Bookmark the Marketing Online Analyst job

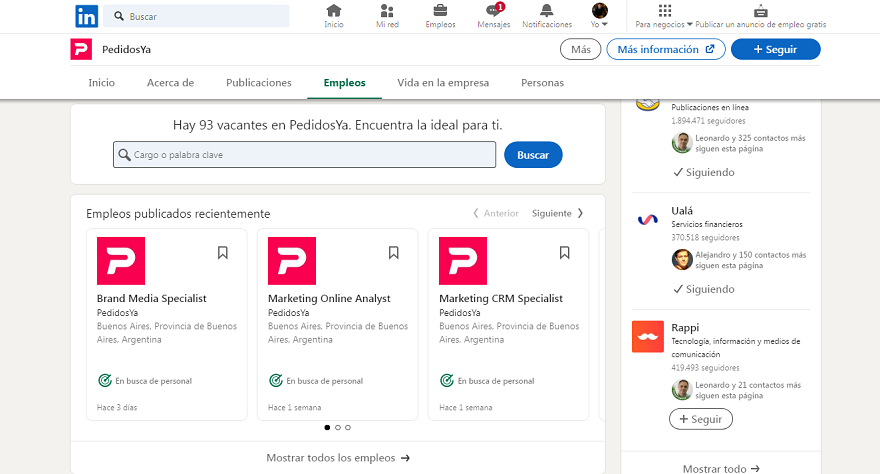394,253
